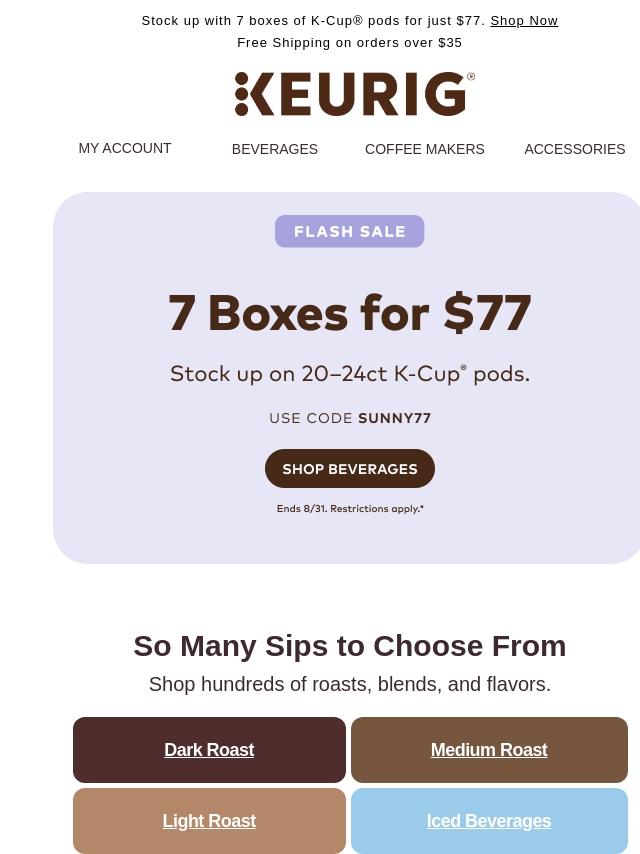Open the My Account menu item
640x854 pixels.
(125, 148)
